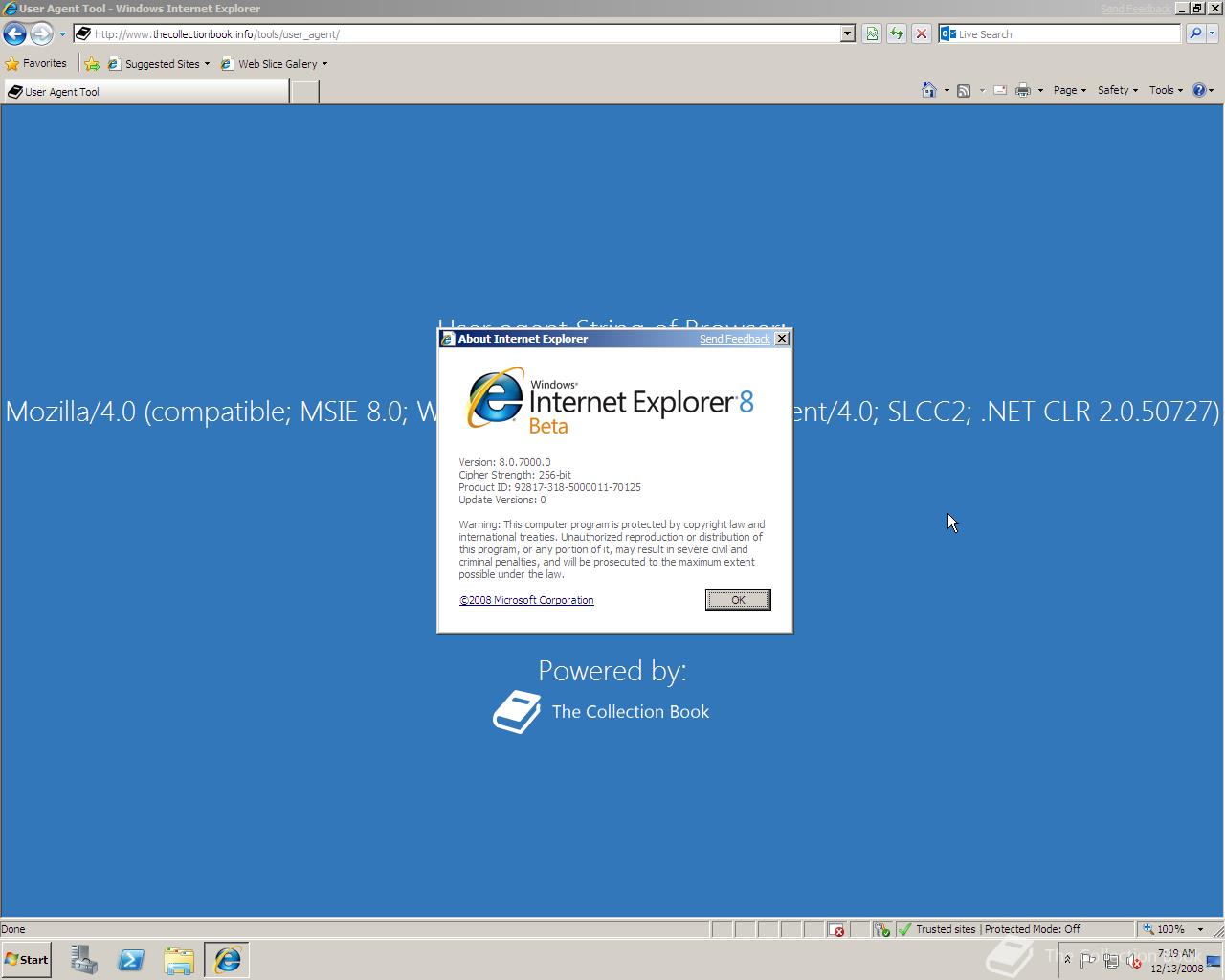Open Web Slice Gallery link

pyautogui.click(x=274, y=64)
